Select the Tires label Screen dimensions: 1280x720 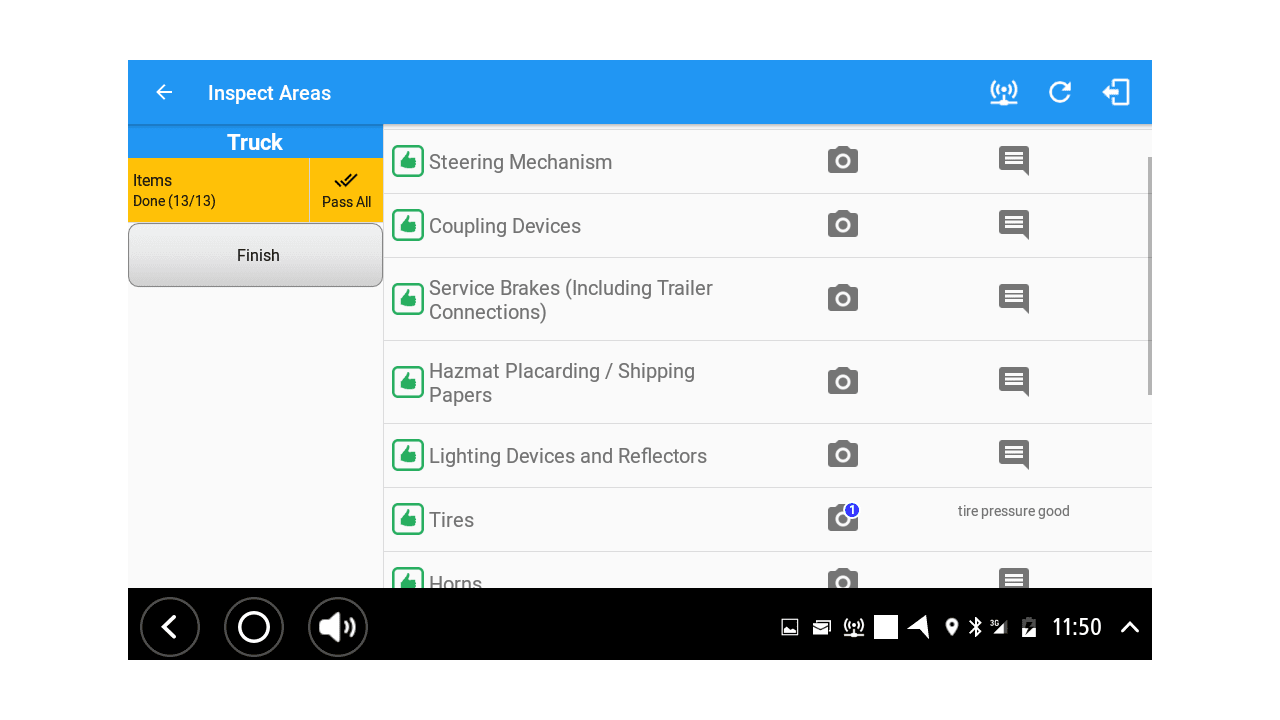[451, 520]
